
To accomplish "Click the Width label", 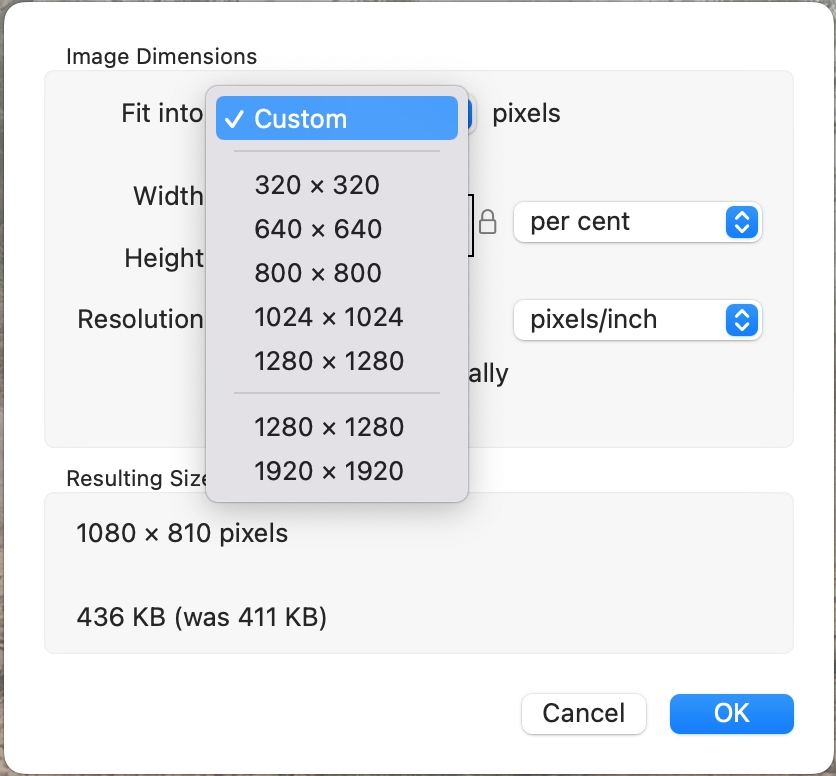I will pos(168,196).
